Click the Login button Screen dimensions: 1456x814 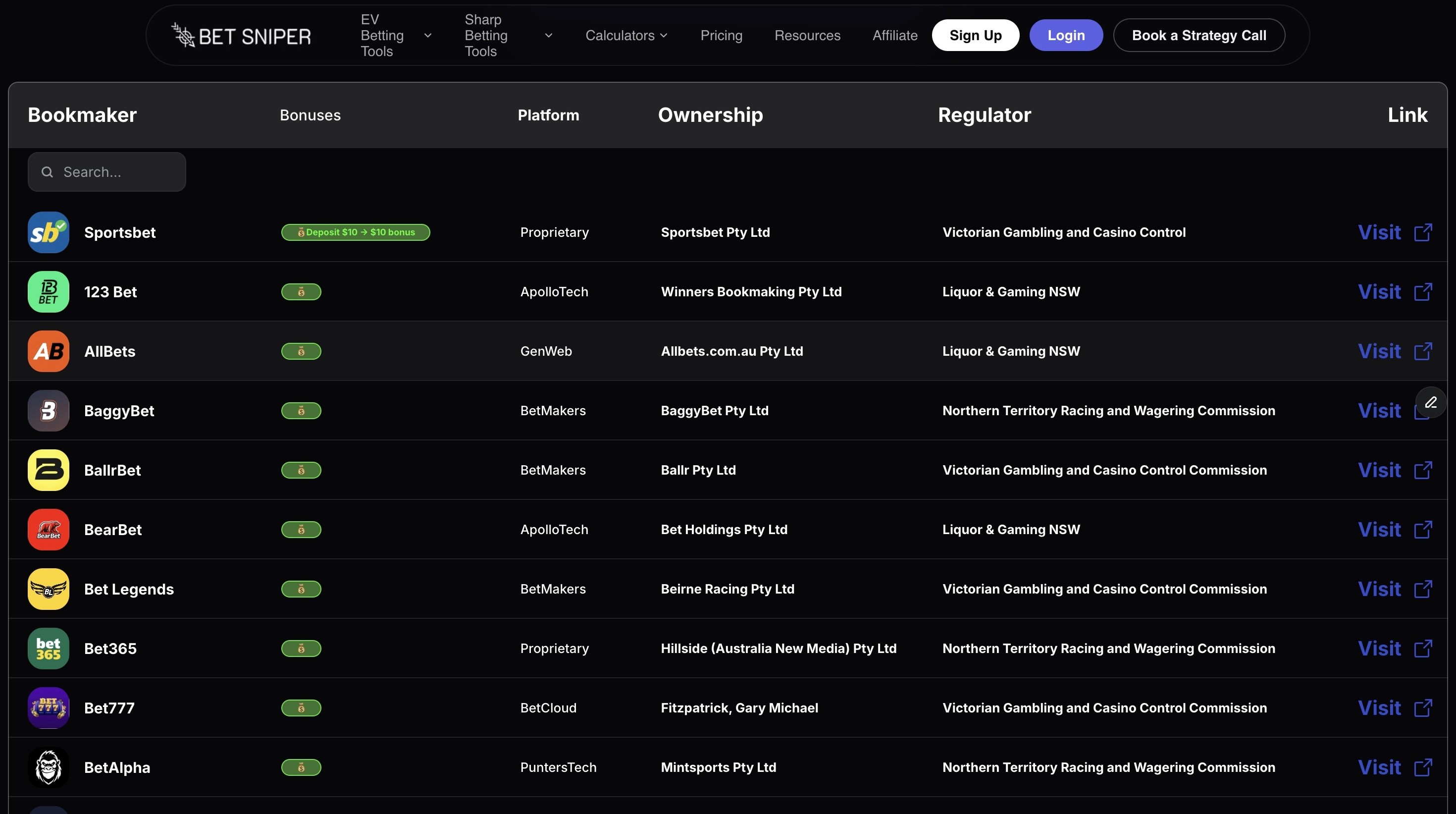1066,35
